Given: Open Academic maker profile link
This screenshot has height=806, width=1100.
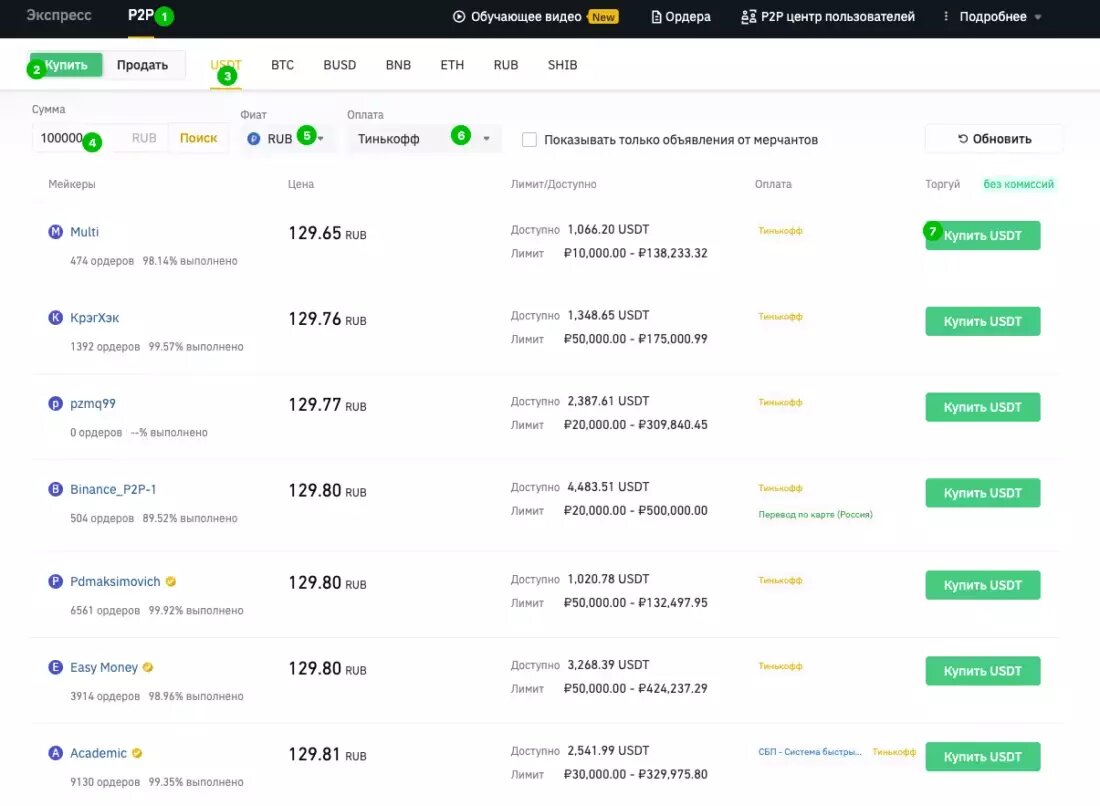Looking at the screenshot, I should click(98, 753).
